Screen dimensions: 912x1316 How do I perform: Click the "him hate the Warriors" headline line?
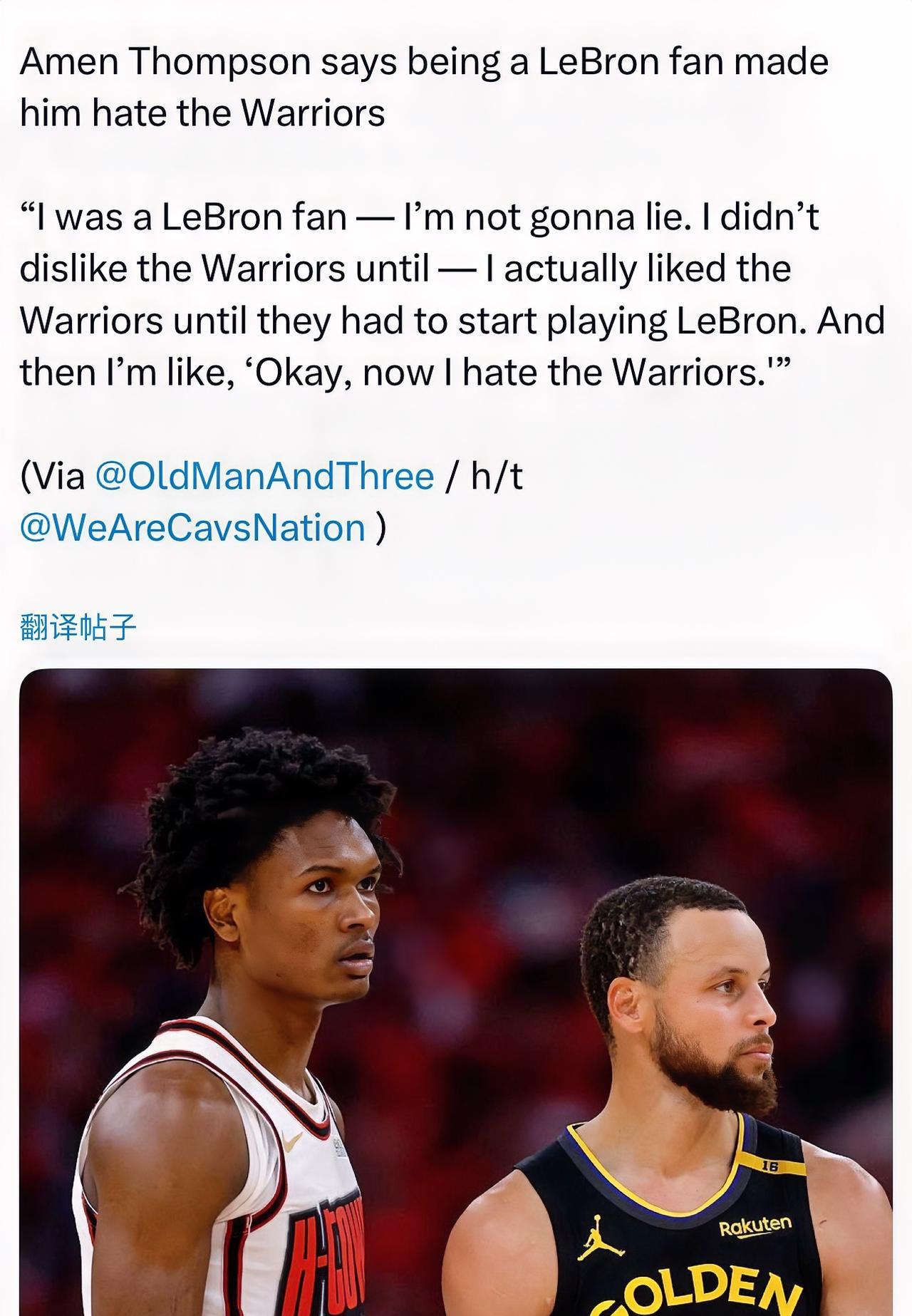pyautogui.click(x=202, y=113)
